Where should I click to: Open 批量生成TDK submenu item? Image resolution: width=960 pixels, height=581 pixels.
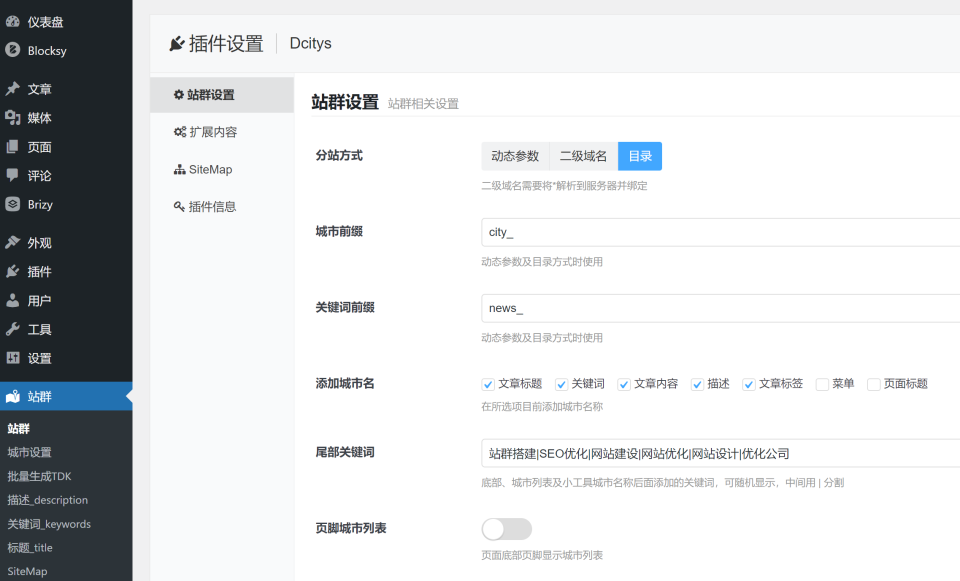click(x=39, y=476)
